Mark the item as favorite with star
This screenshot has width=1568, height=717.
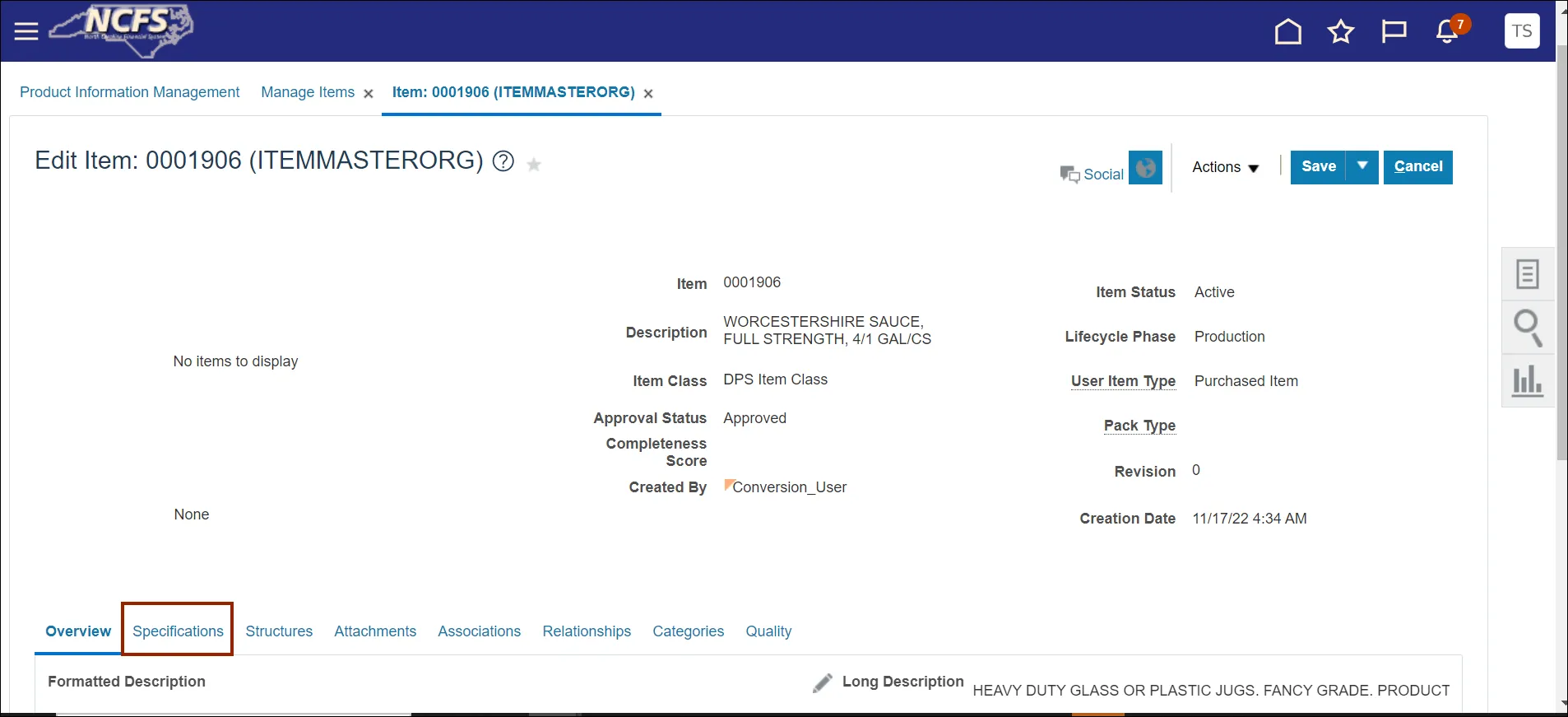click(x=534, y=165)
